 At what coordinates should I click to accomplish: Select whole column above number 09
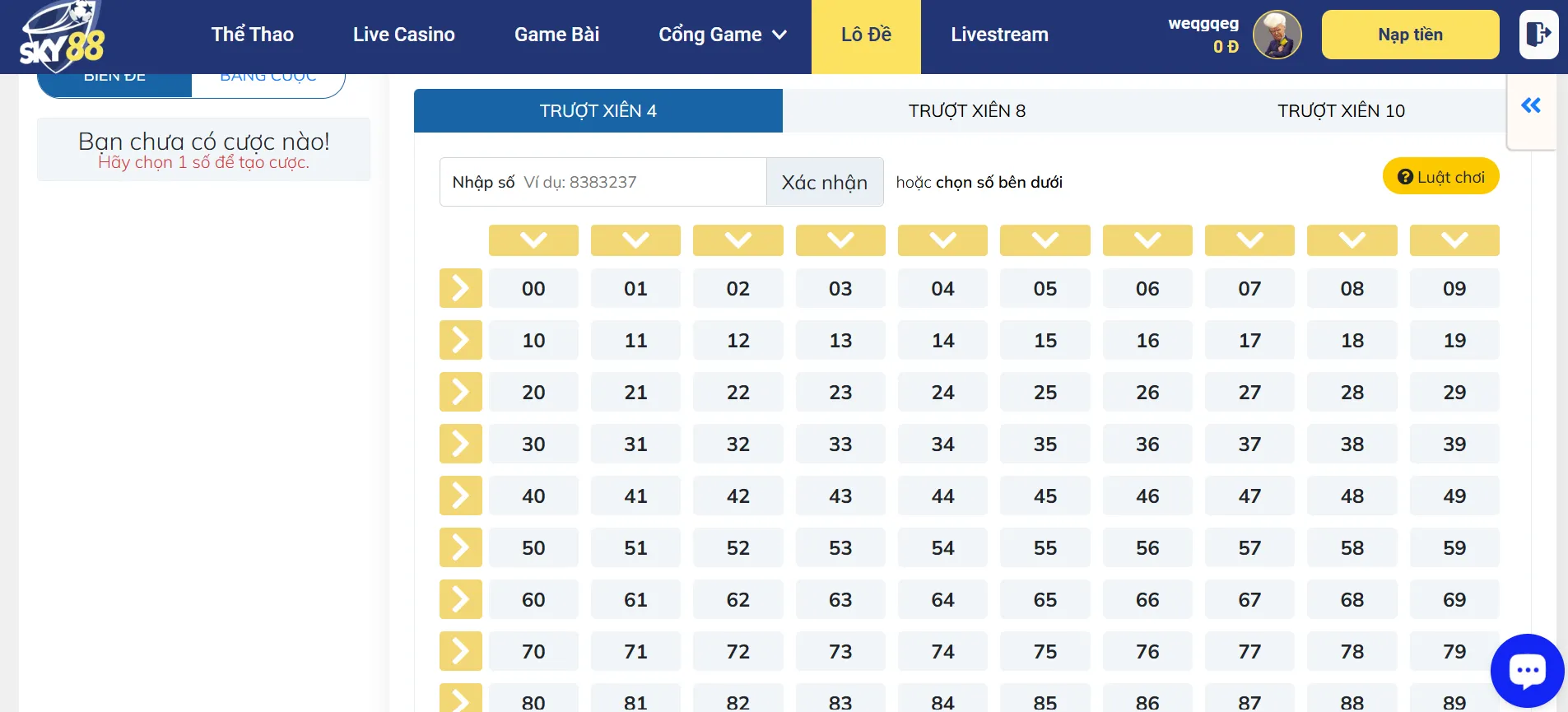1454,240
